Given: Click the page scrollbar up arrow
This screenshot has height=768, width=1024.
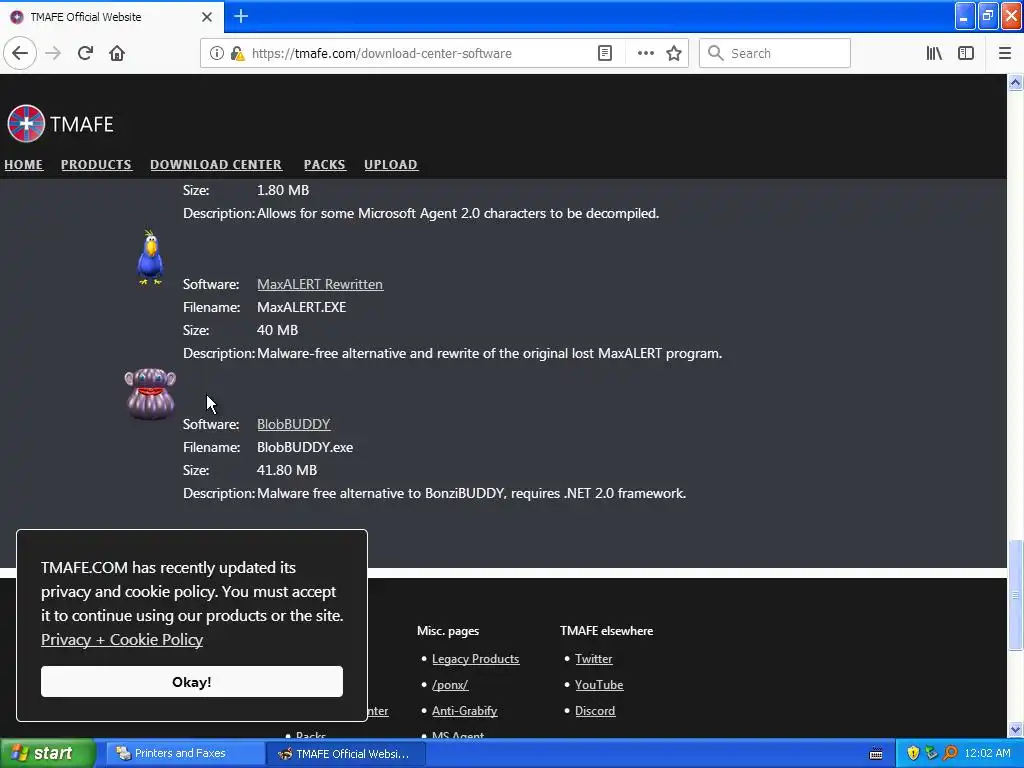Looking at the screenshot, I should point(1015,83).
